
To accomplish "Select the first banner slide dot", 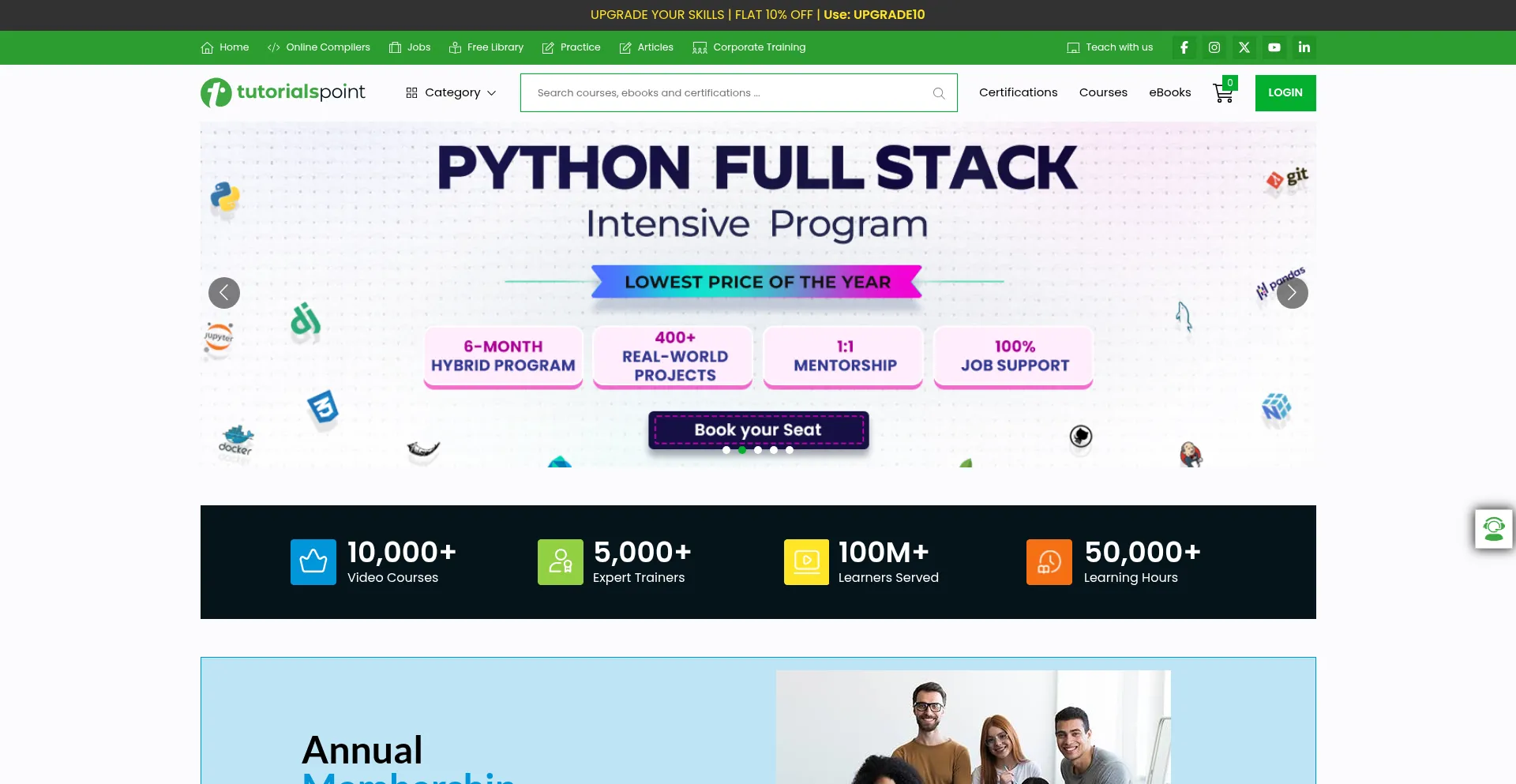I will (726, 450).
